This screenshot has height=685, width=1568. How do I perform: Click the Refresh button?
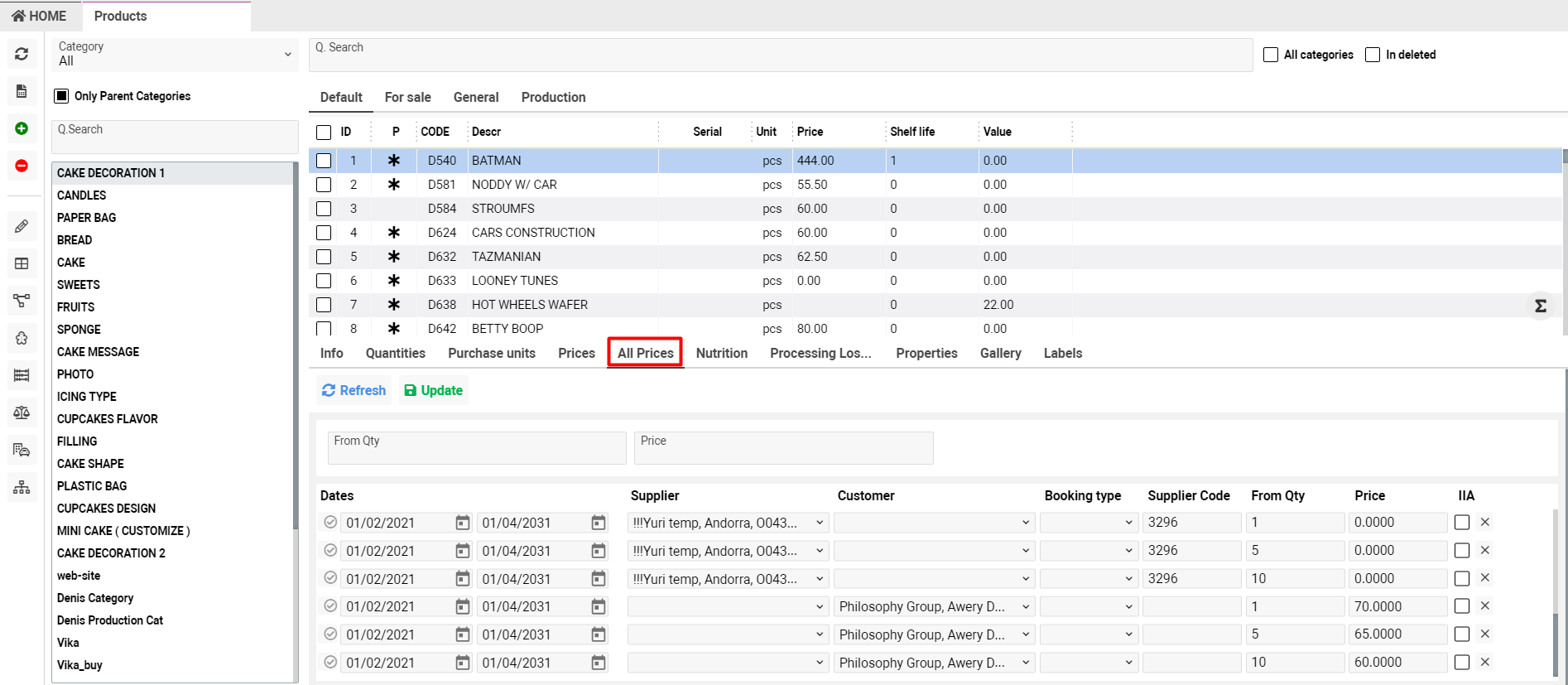354,390
